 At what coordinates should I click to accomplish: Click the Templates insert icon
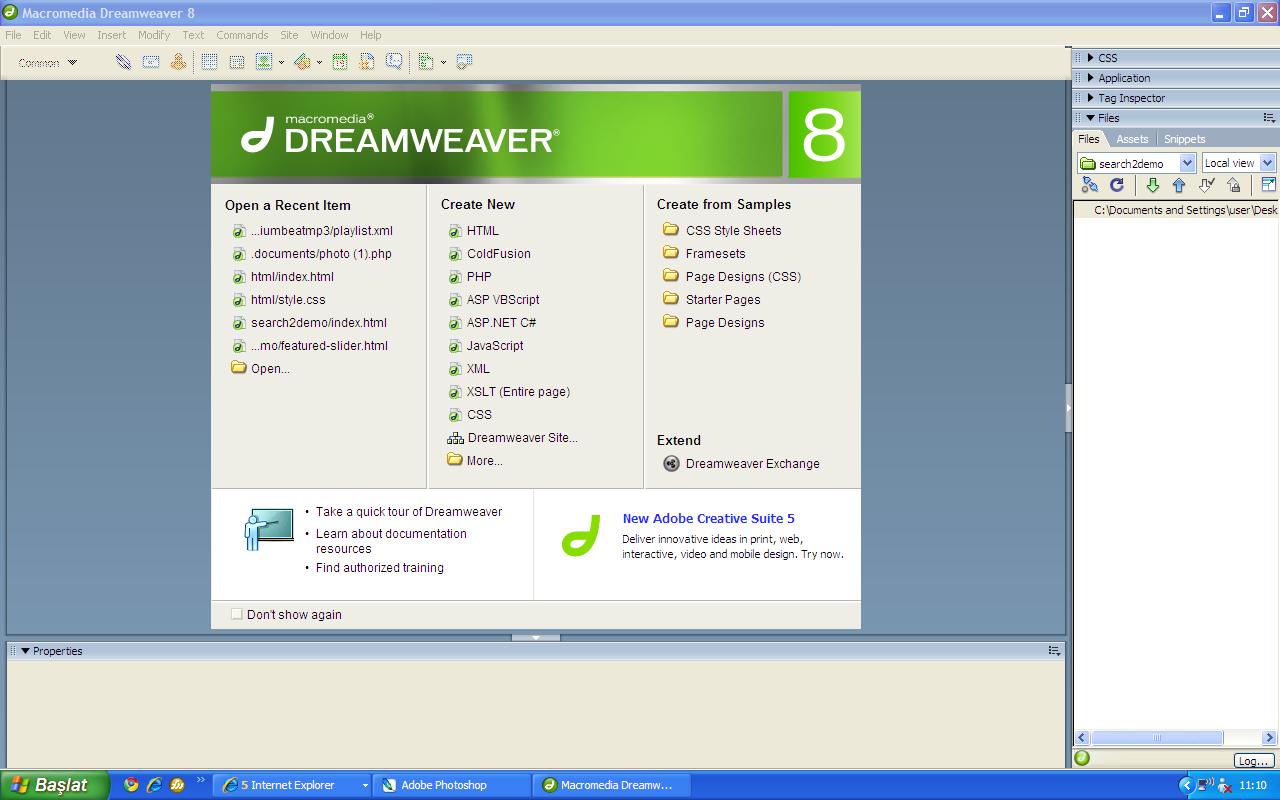coord(426,62)
